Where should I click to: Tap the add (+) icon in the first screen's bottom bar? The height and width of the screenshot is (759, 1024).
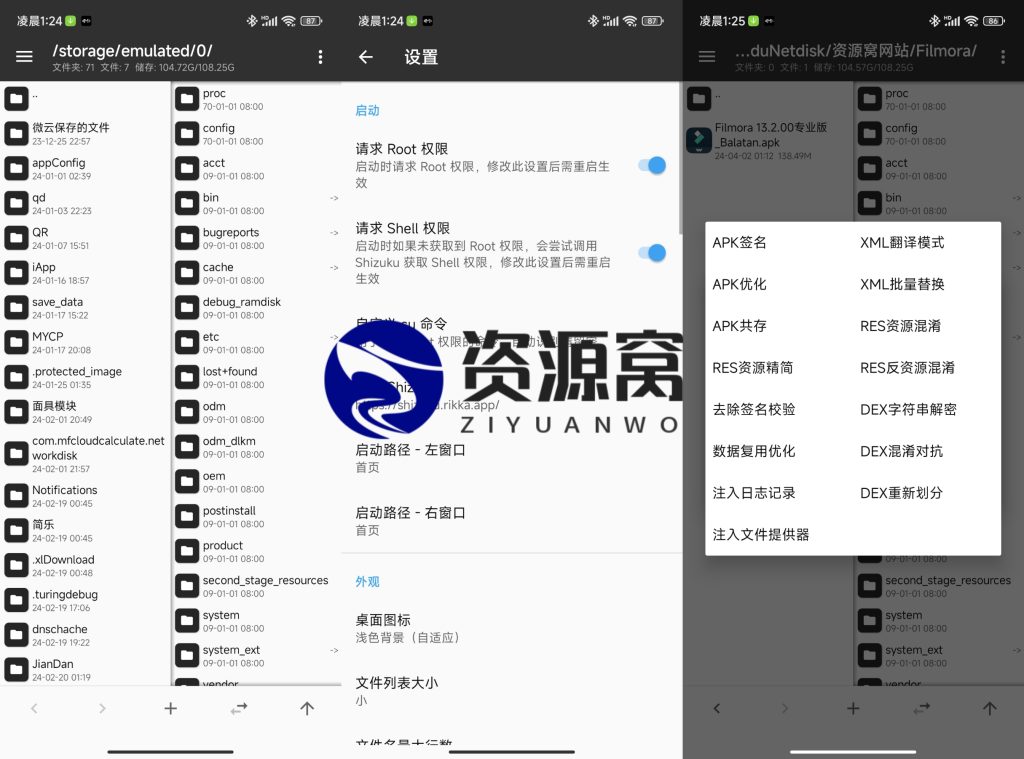(170, 709)
